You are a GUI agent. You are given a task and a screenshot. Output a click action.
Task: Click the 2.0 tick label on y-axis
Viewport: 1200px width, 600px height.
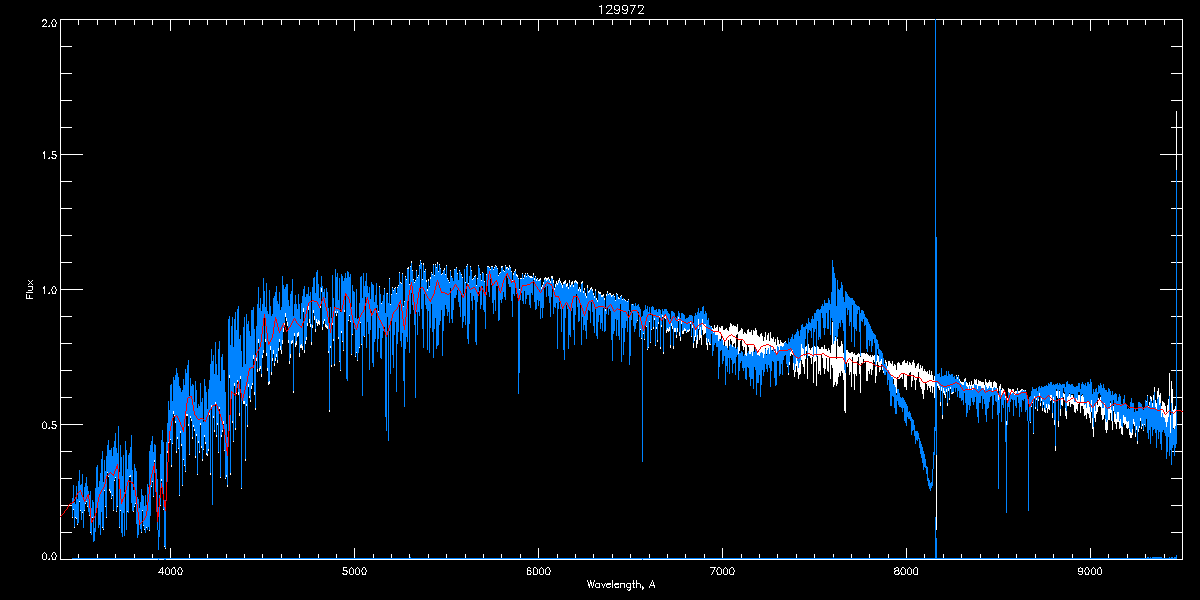(49, 22)
